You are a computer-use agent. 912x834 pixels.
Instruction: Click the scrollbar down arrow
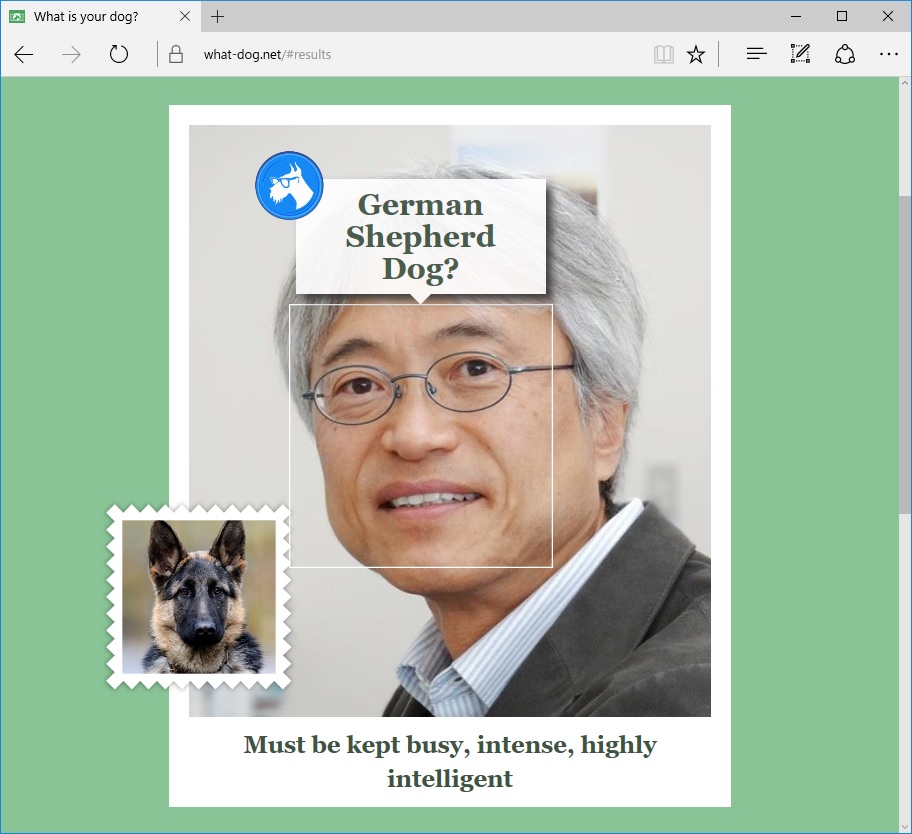904,826
